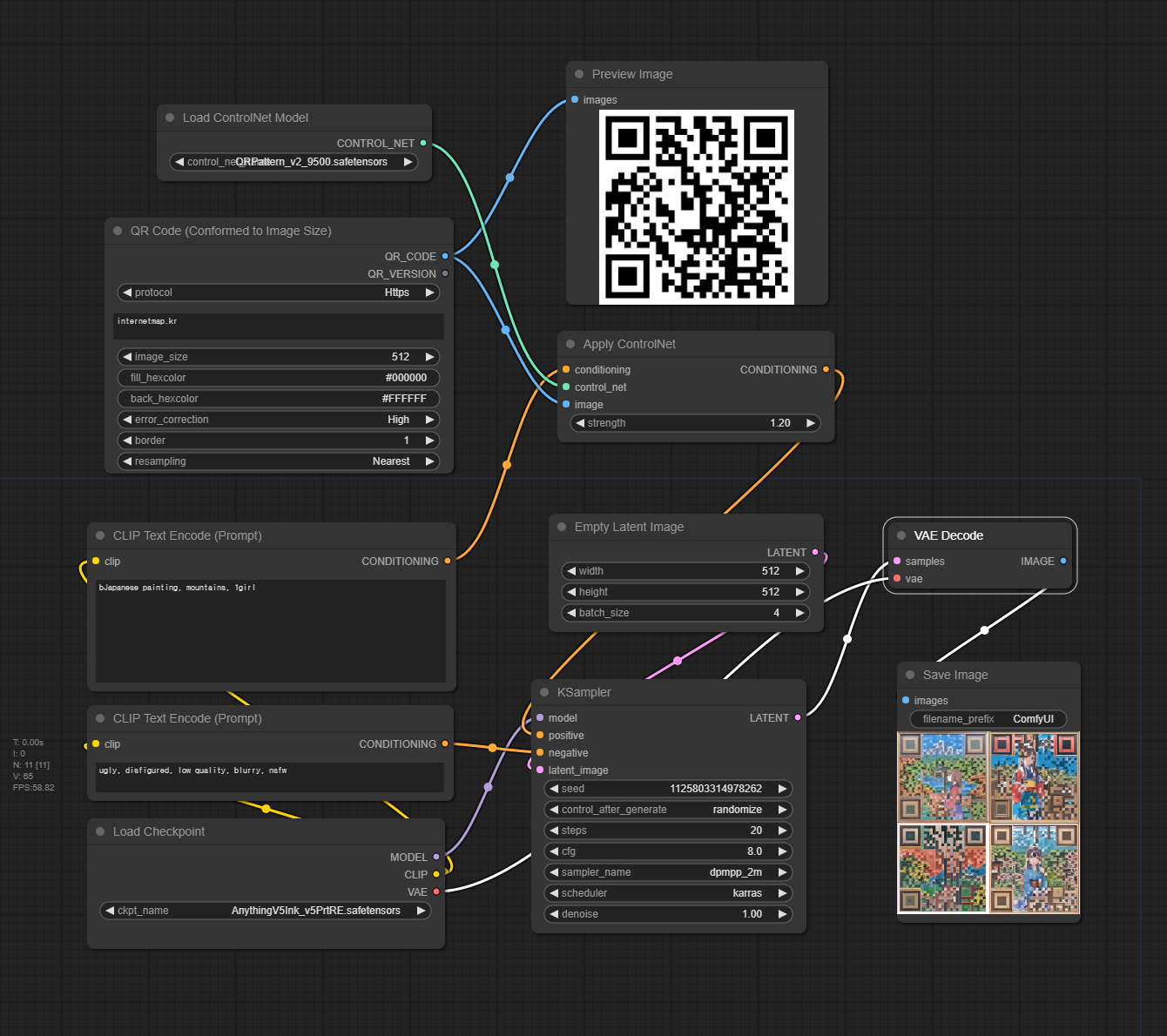Open control_after_generate randomize combo
1167x1036 pixels.
point(668,810)
